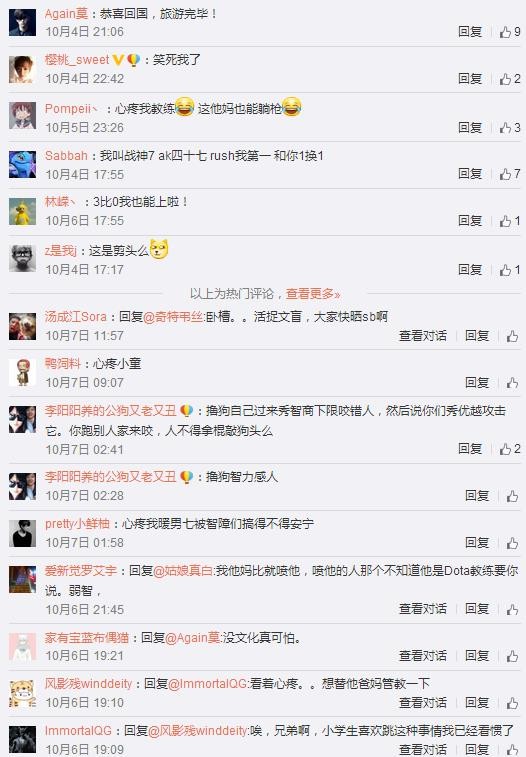526x757 pixels.
Task: Open username link 李阳阳养的公狗又老又丑 at 02:28
Action: [x=111, y=477]
